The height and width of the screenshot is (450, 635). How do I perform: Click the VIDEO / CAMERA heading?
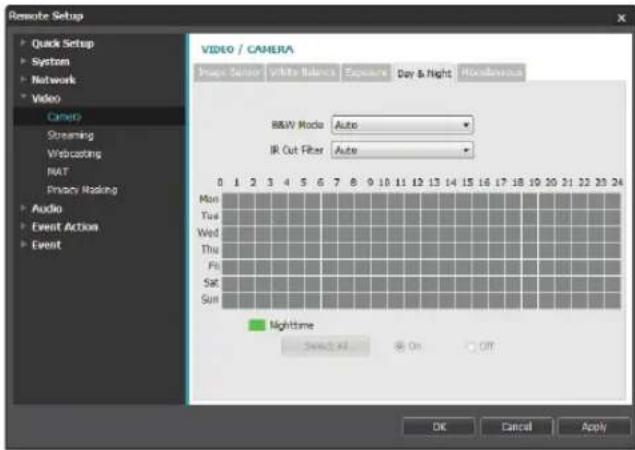[247, 49]
